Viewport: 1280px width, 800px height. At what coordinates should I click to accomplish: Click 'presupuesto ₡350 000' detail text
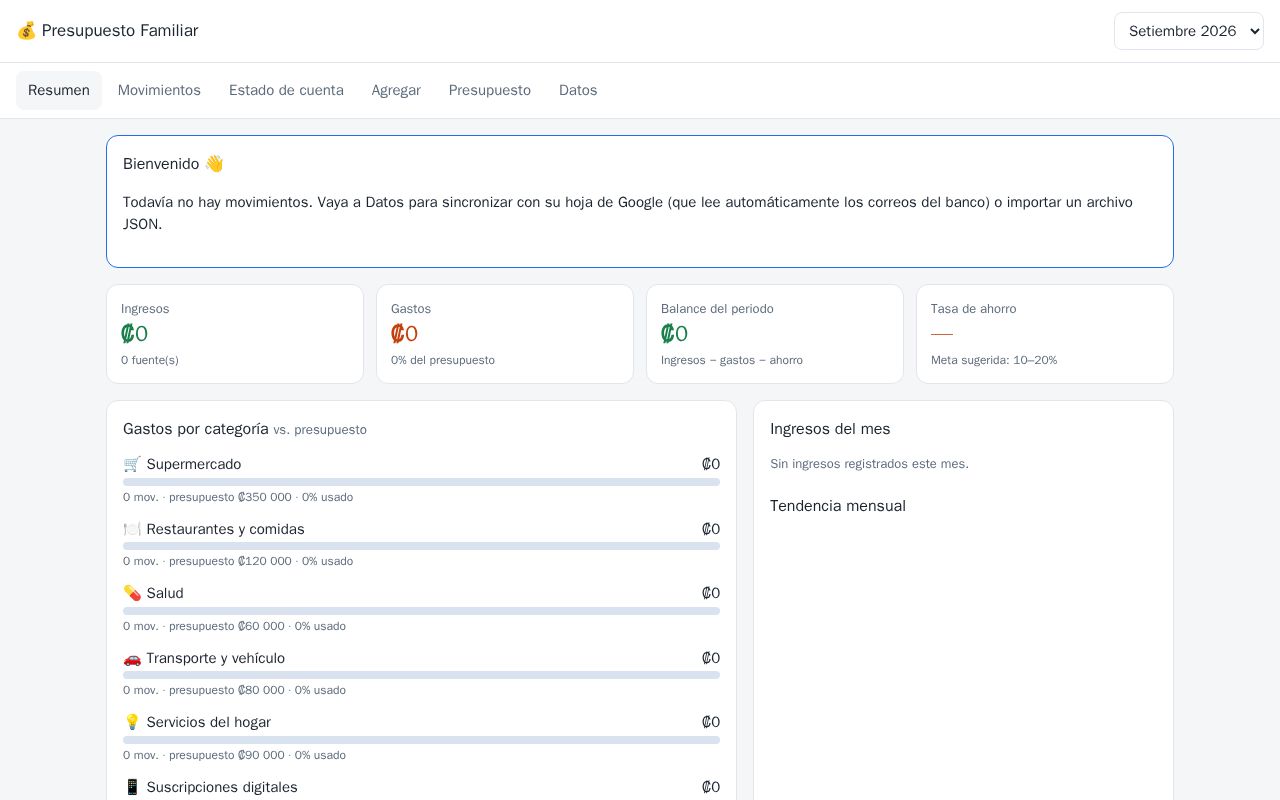tap(230, 497)
